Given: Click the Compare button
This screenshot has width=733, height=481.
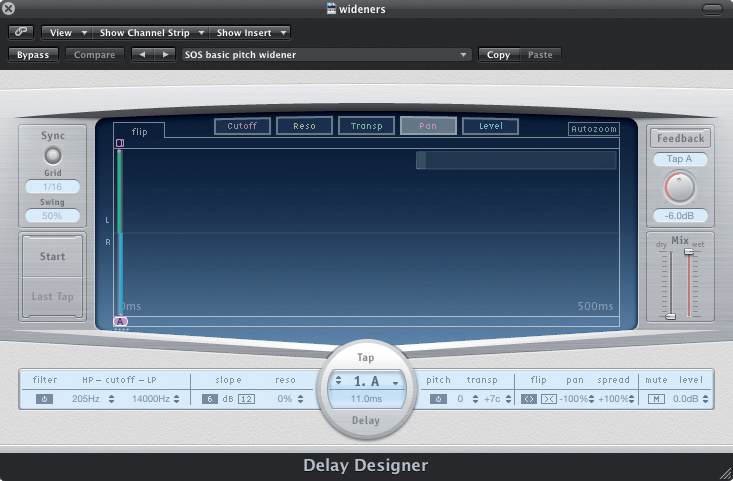Looking at the screenshot, I should (94, 55).
